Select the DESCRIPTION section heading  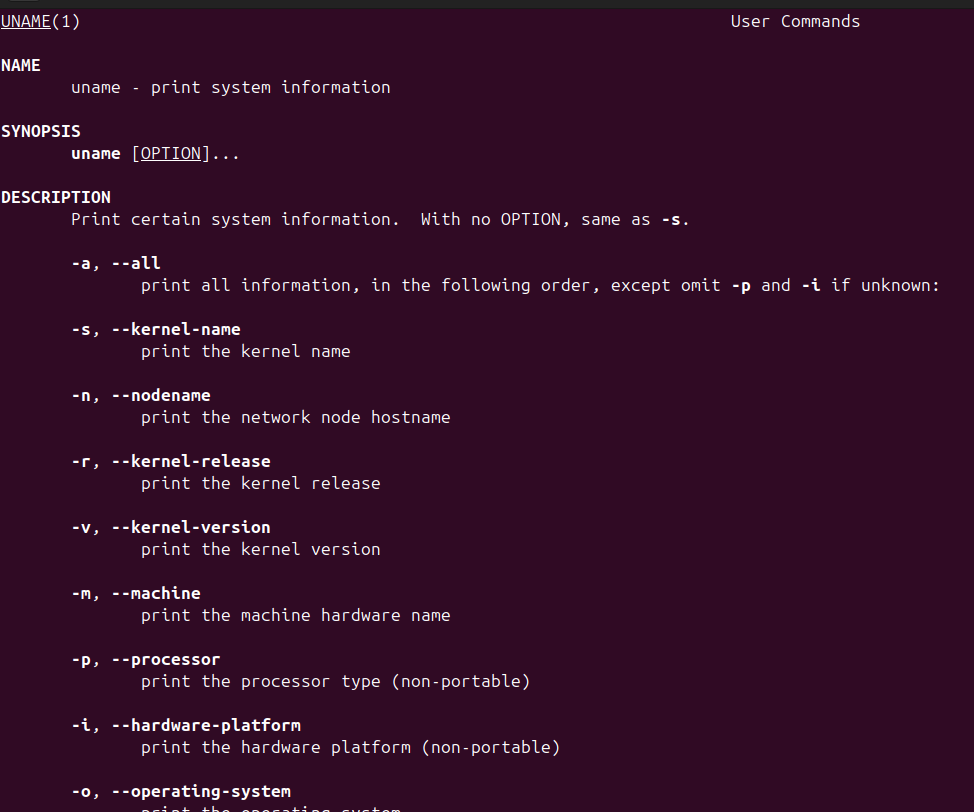(56, 197)
